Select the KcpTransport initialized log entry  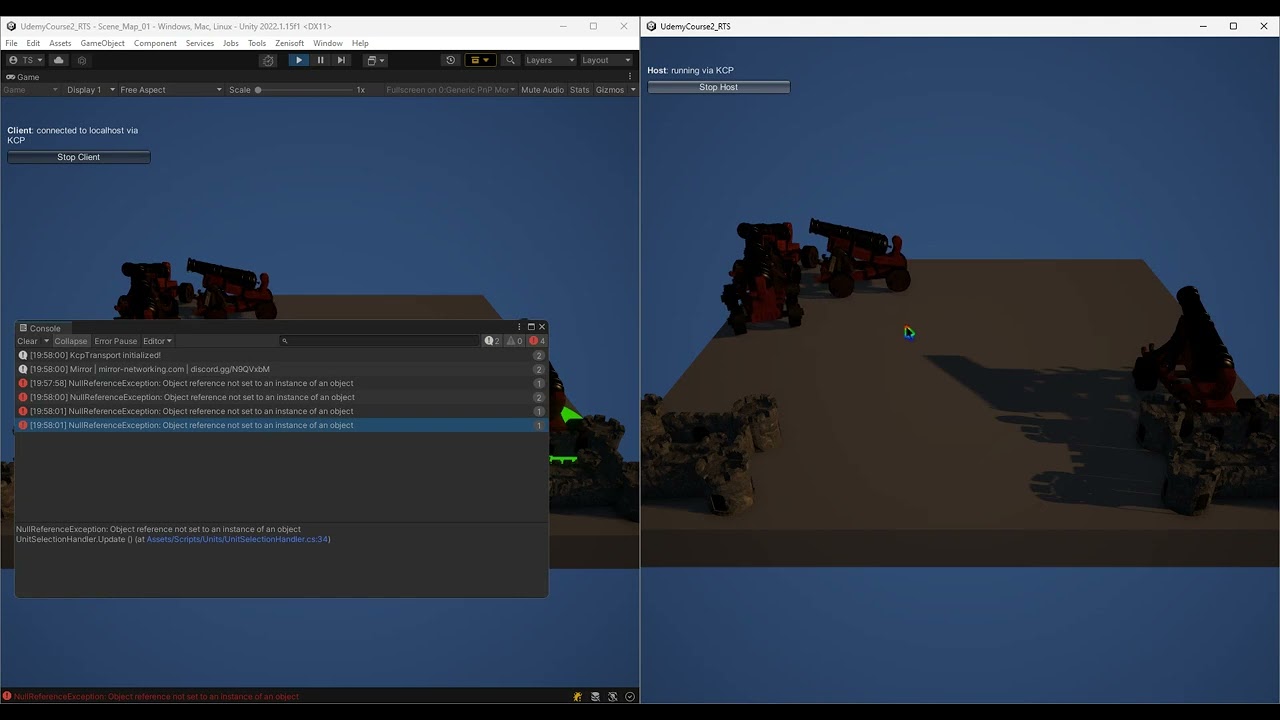click(281, 355)
